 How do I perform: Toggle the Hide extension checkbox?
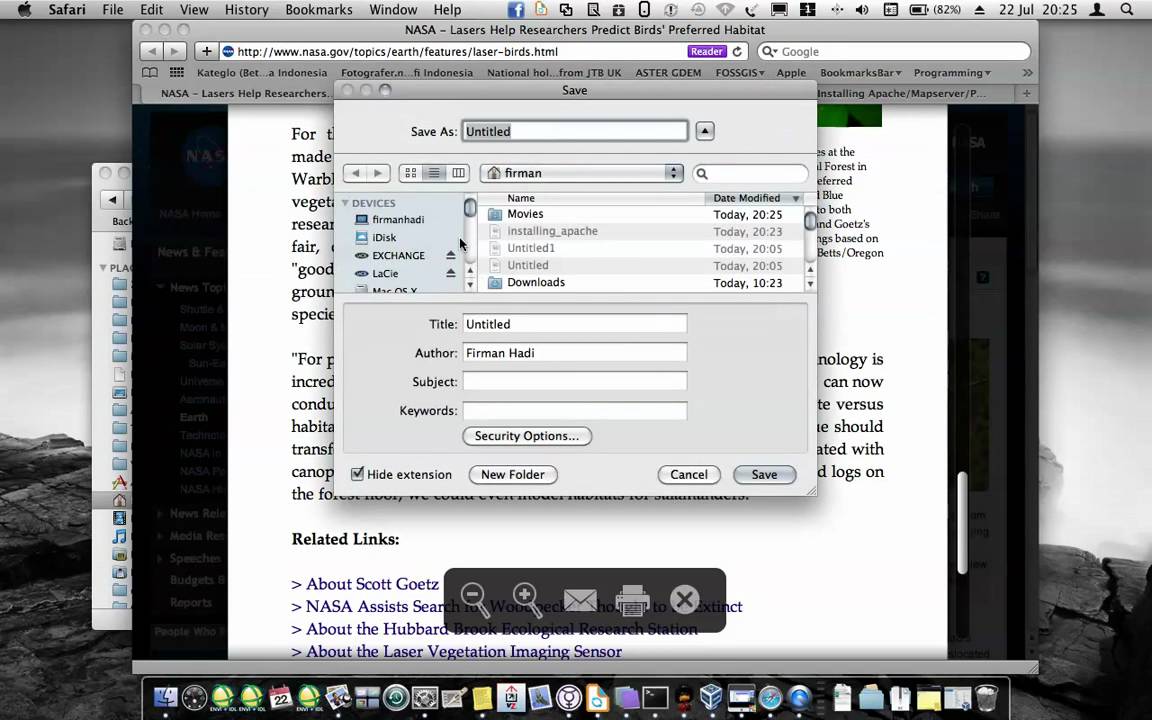coord(358,474)
